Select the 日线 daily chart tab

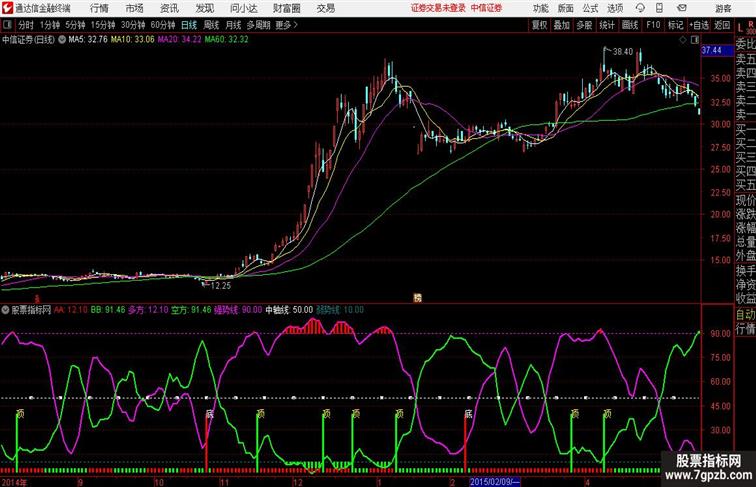[x=189, y=25]
